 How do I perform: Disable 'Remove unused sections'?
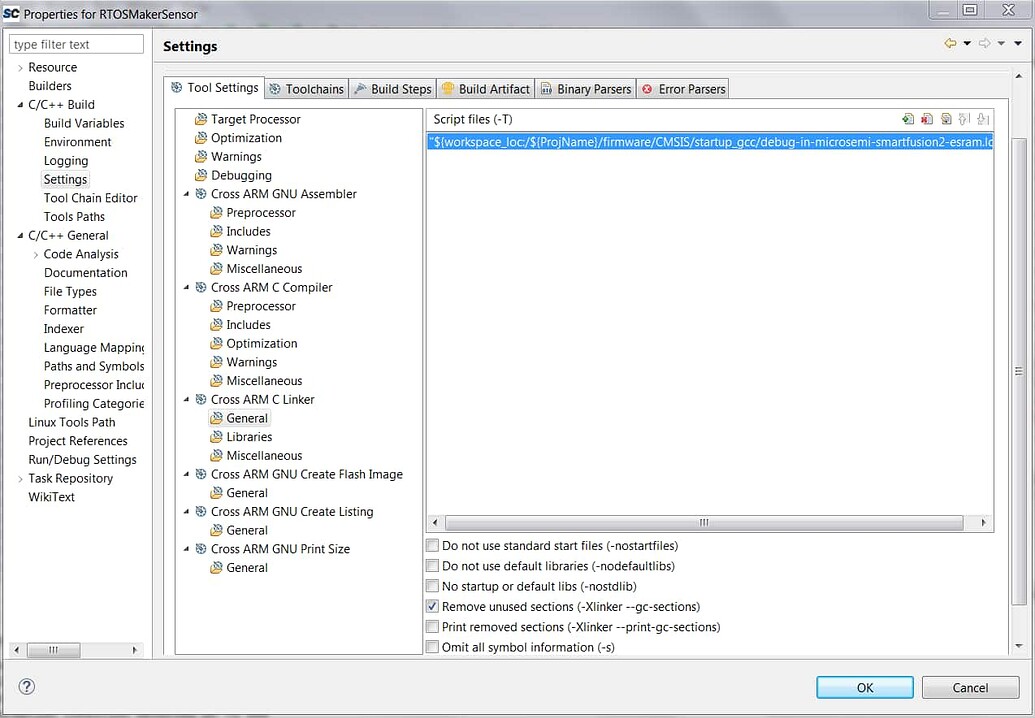[x=432, y=606]
